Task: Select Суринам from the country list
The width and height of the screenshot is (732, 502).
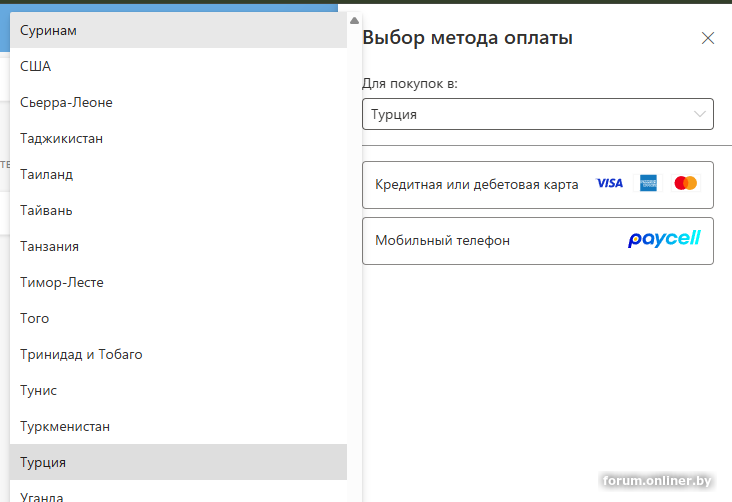Action: tap(178, 30)
